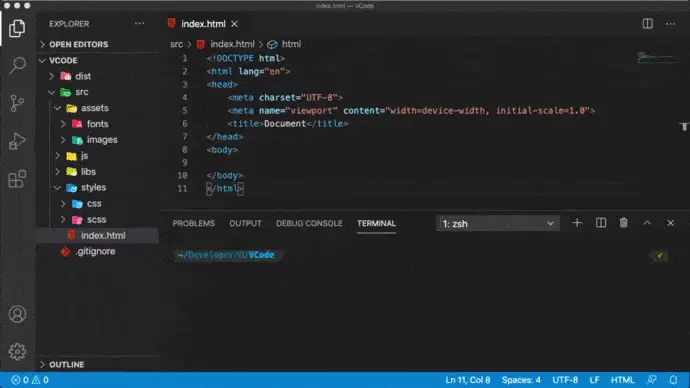Screen dimensions: 690x388
Task: Open the Run and Debug view
Action: click(x=17, y=141)
